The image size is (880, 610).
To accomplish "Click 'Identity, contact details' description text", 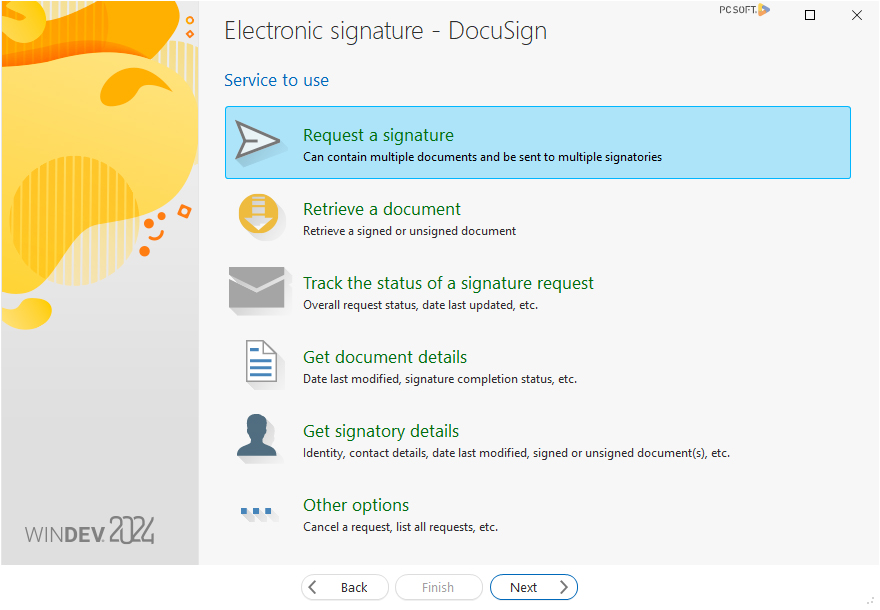I will pos(516,453).
